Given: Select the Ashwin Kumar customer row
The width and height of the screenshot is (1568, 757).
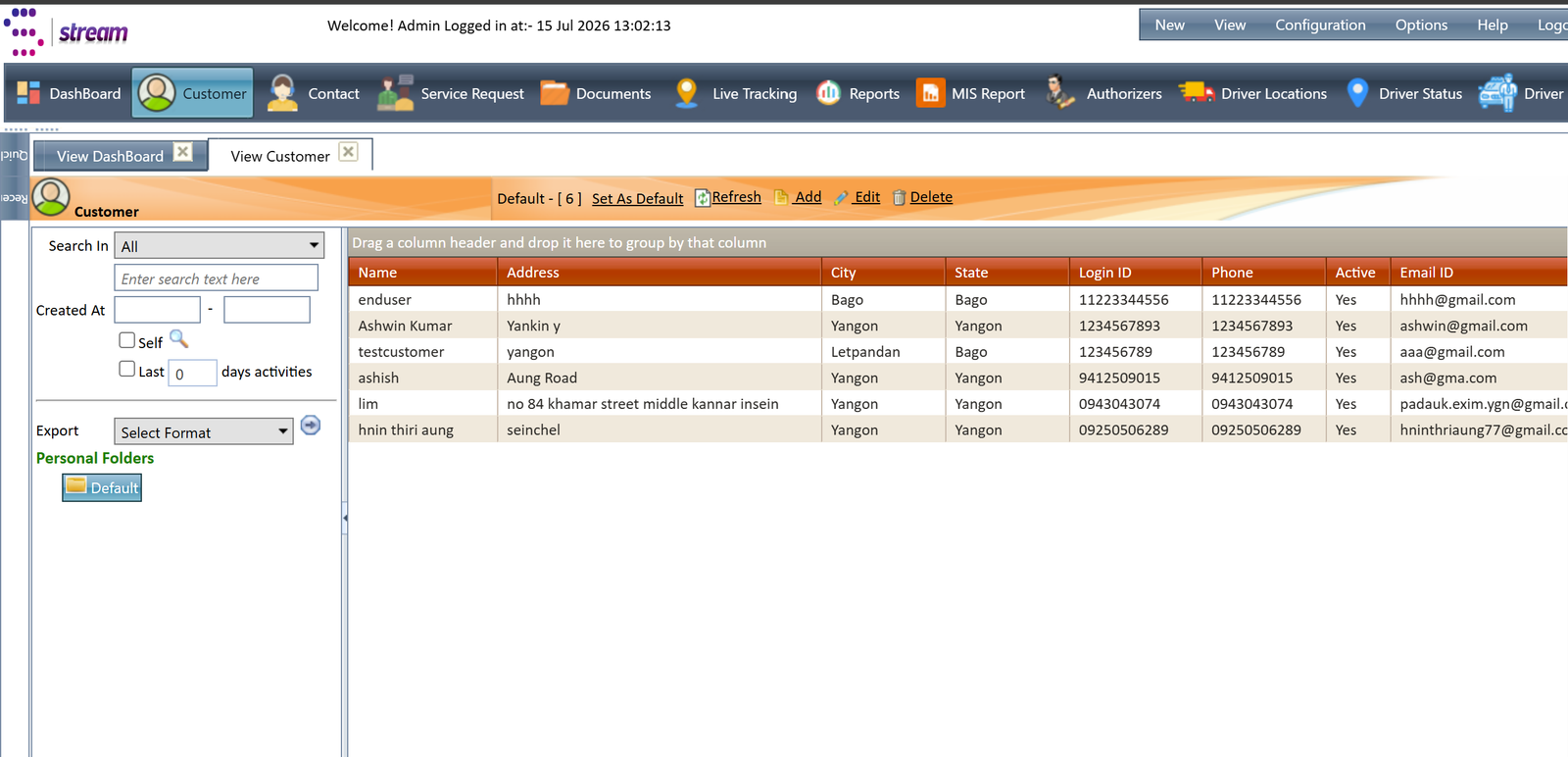Looking at the screenshot, I should (958, 326).
